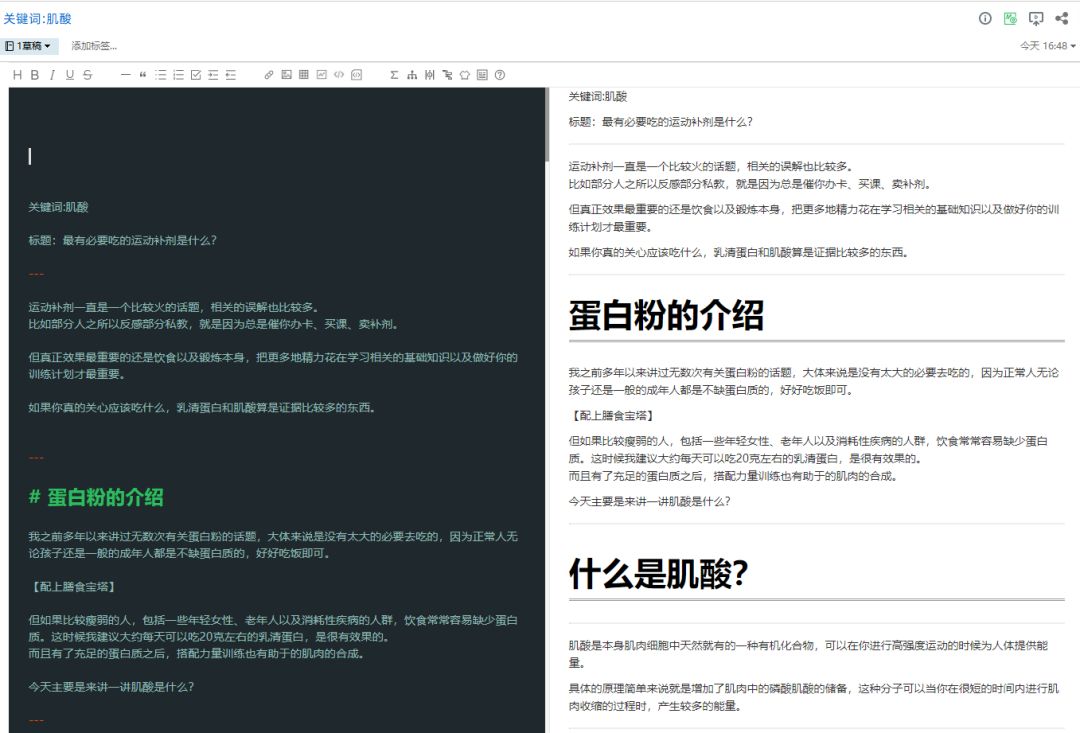Insert a table using the grid icon
This screenshot has width=1080, height=733.
tap(304, 75)
